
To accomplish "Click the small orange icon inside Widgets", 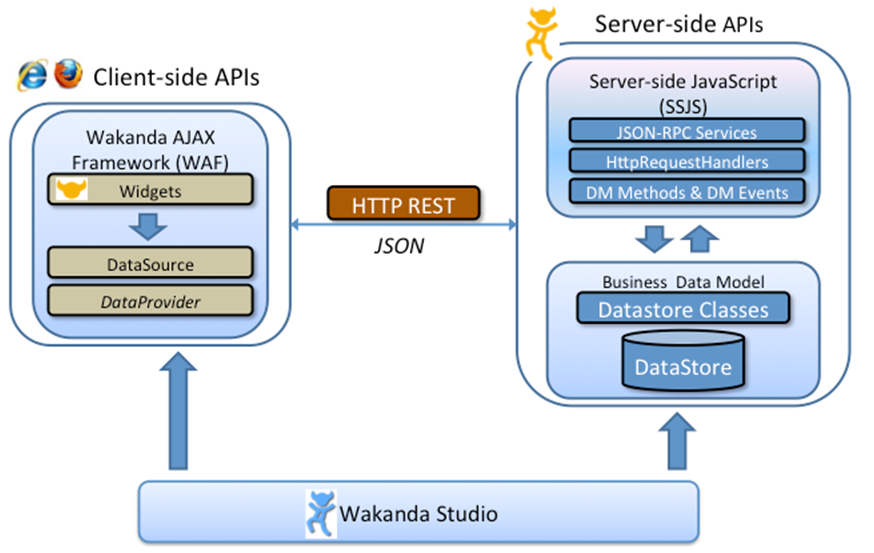I will pos(71,189).
